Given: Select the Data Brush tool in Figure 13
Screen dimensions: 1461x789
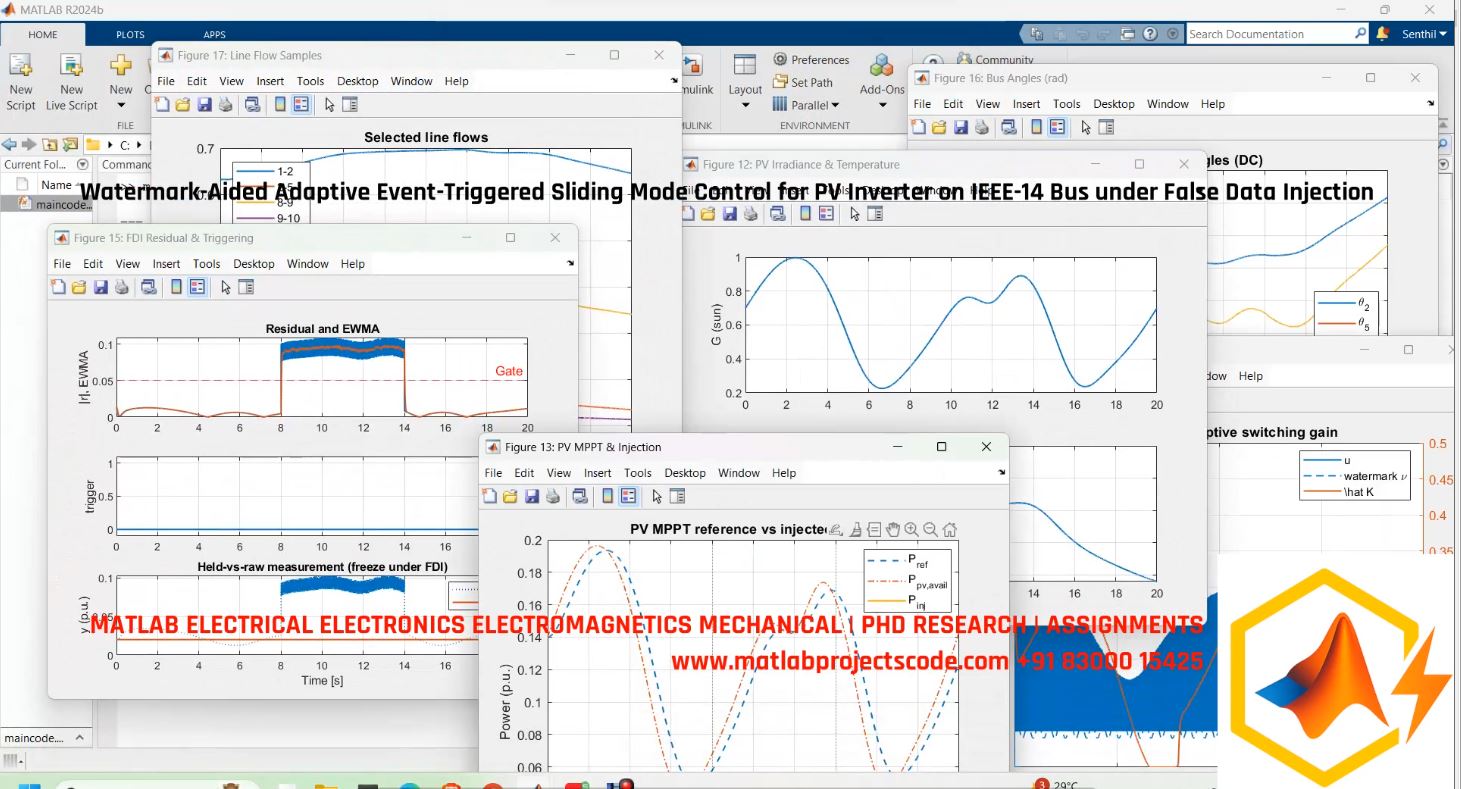Looking at the screenshot, I should coord(856,529).
